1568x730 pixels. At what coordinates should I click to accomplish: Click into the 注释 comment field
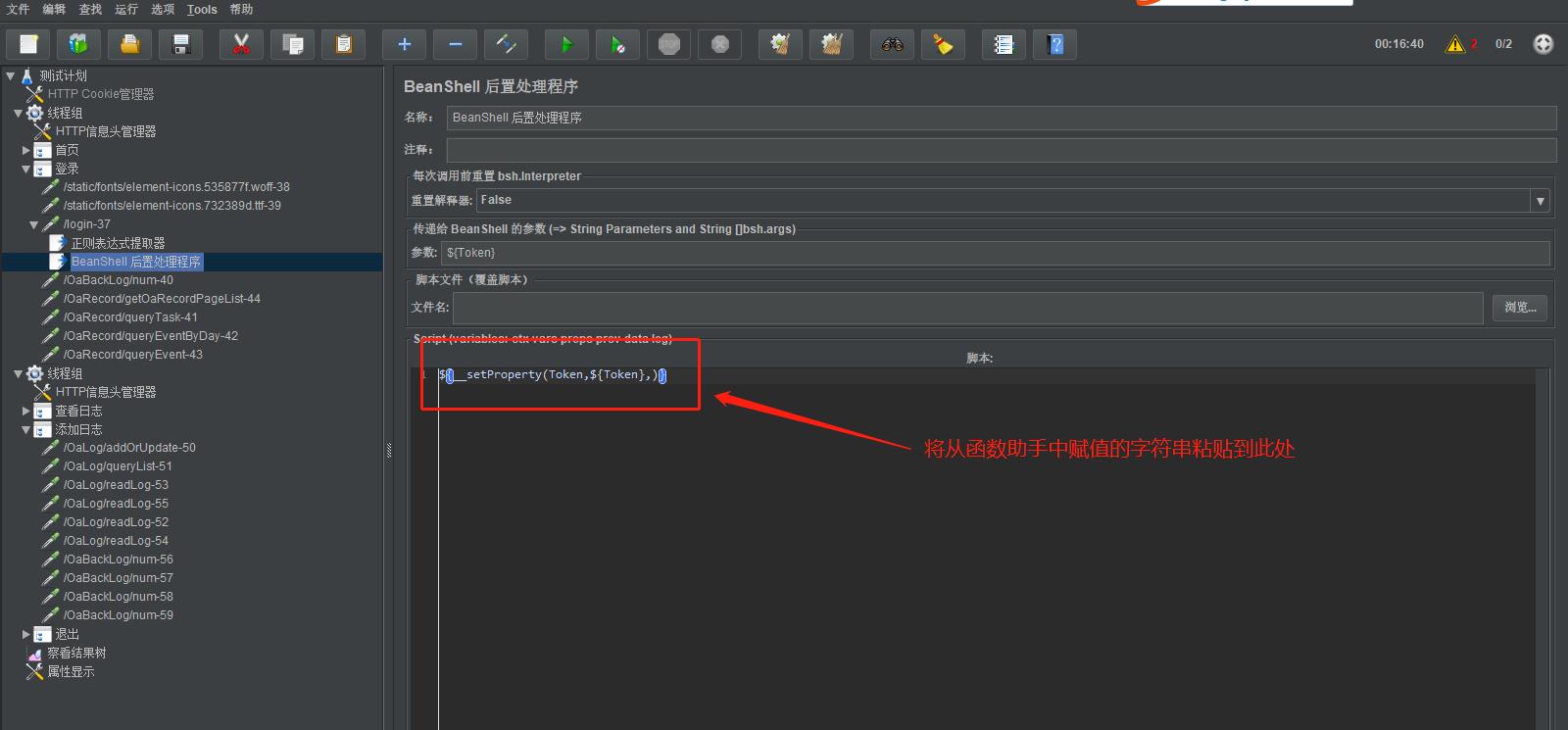(1002, 150)
